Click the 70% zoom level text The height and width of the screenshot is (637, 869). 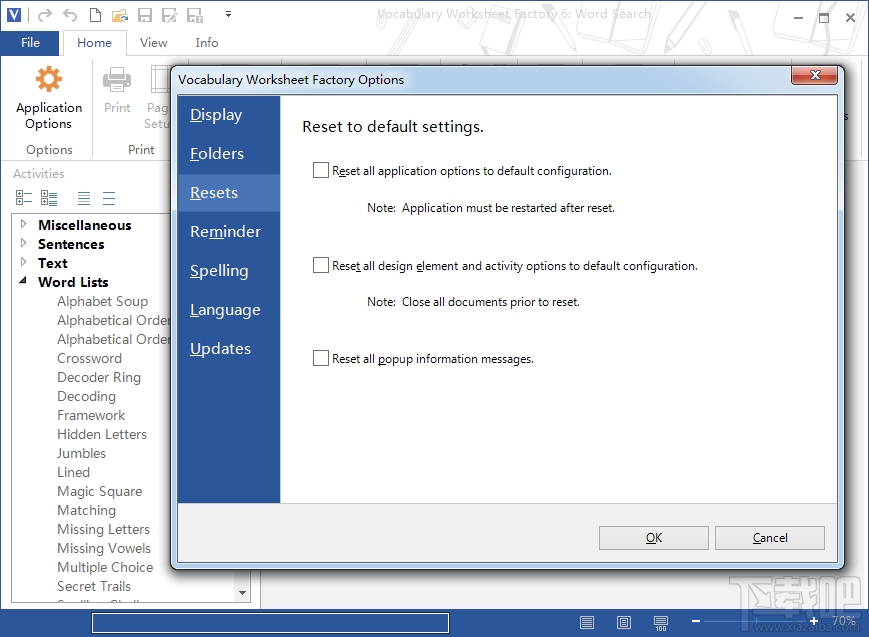pyautogui.click(x=844, y=621)
